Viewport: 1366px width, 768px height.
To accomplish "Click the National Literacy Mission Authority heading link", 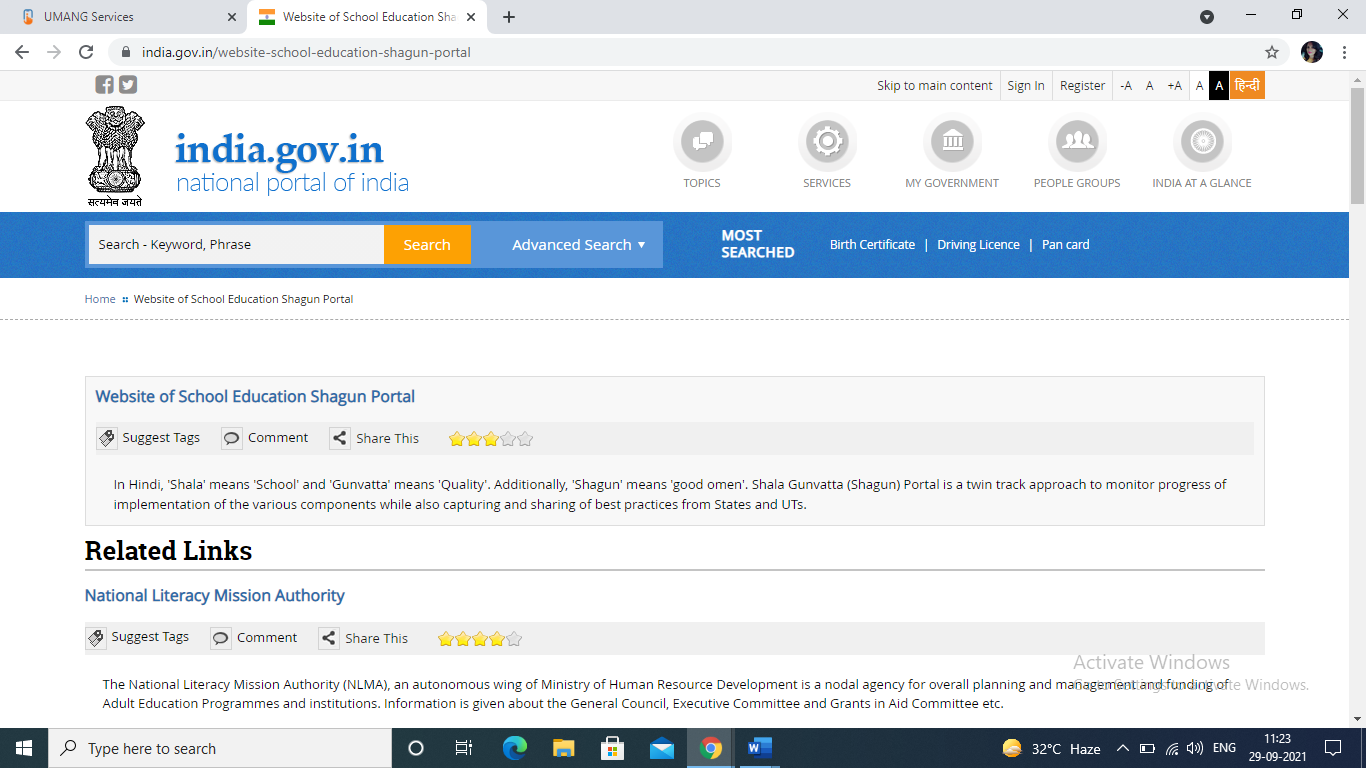I will click(x=213, y=595).
